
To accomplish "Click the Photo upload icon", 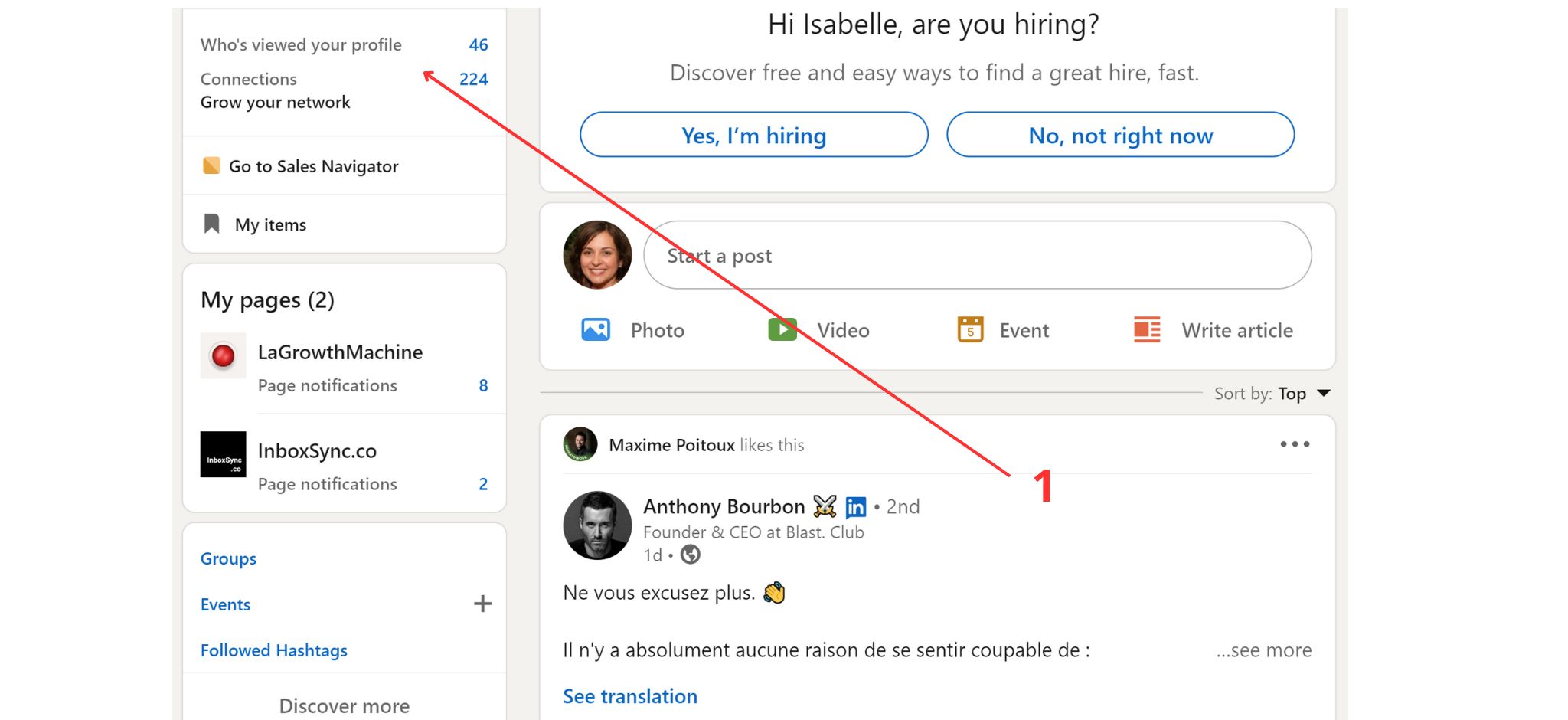I will 596,329.
